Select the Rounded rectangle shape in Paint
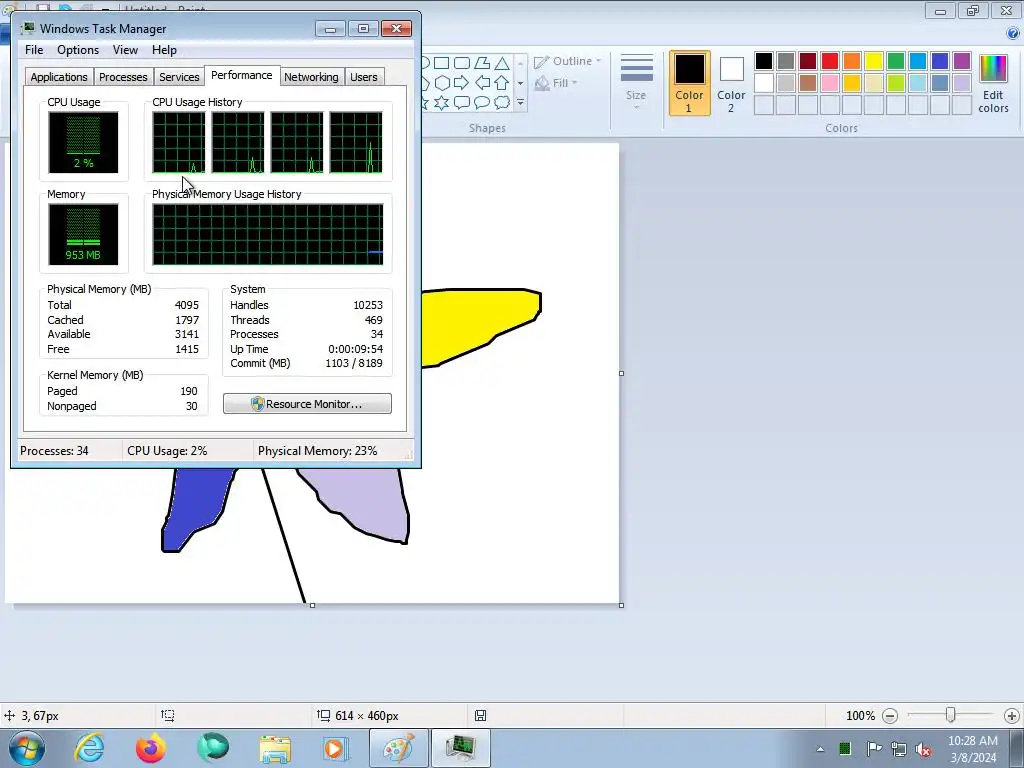The width and height of the screenshot is (1024, 768). (x=462, y=63)
